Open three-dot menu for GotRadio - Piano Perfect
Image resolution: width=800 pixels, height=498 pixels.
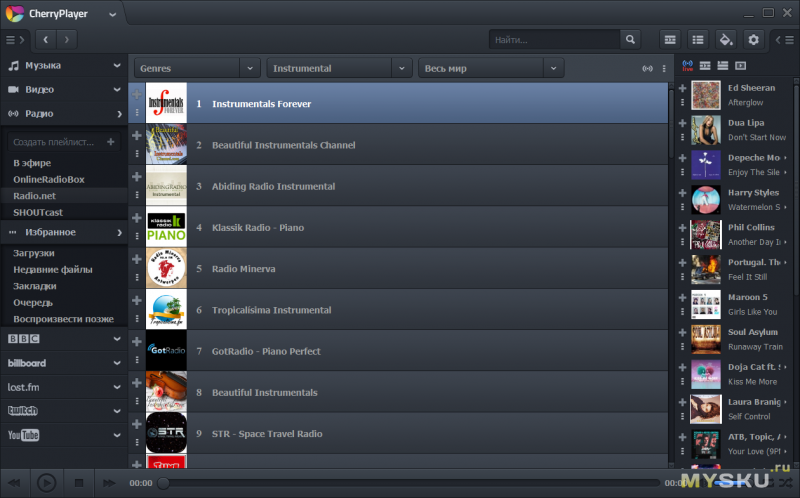[137, 360]
